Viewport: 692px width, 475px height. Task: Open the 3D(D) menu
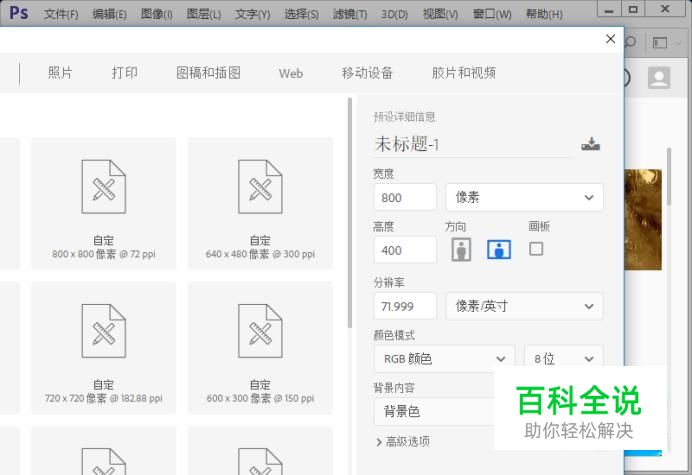pyautogui.click(x=395, y=14)
